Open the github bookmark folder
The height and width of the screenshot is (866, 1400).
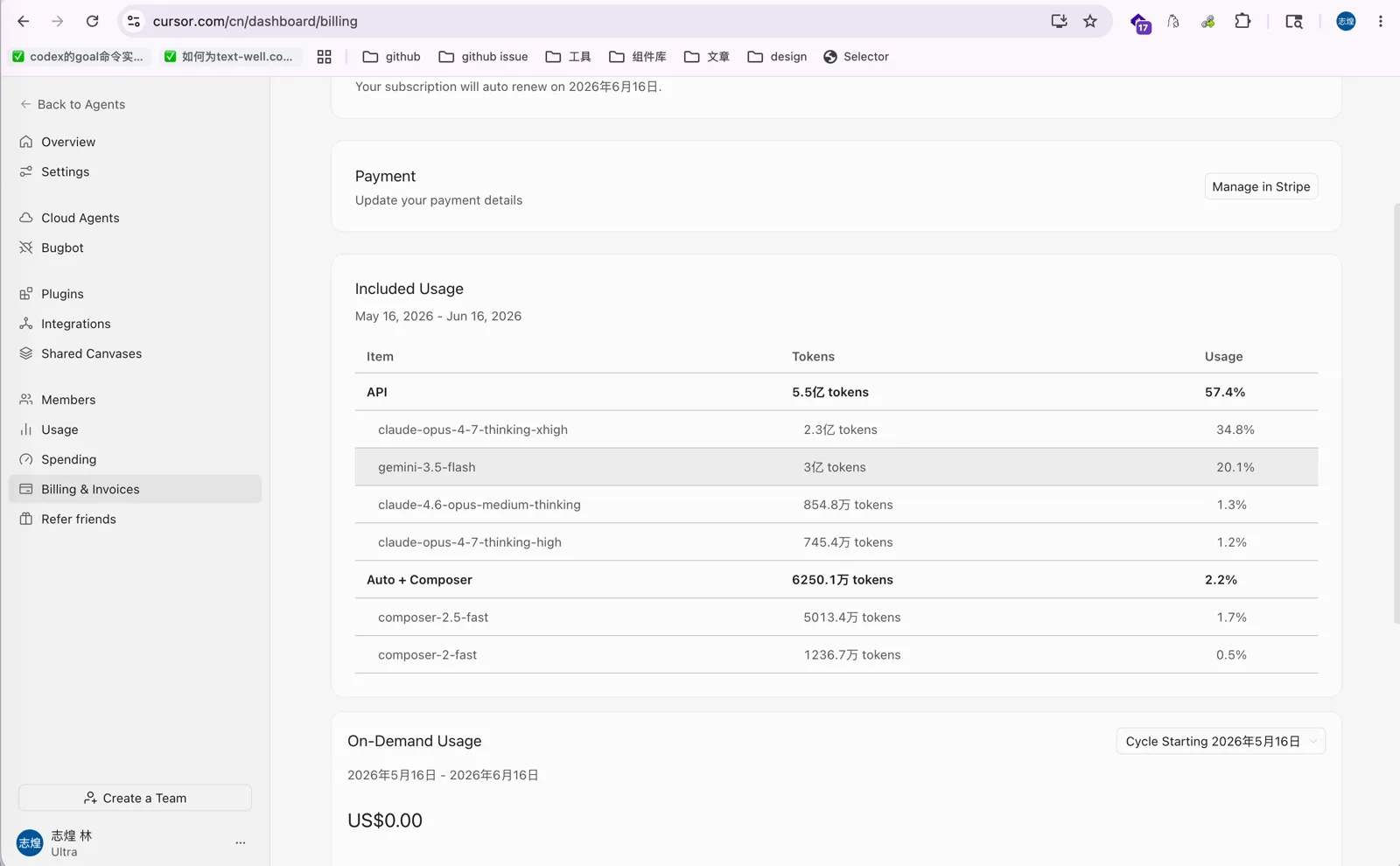(392, 57)
